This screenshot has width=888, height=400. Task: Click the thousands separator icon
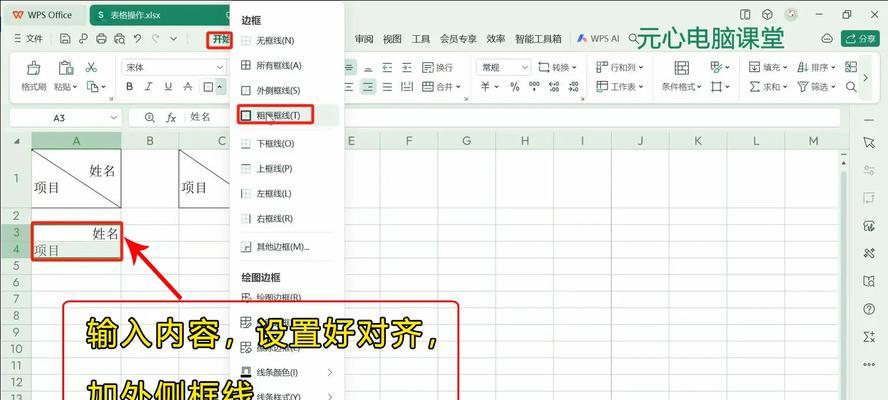pos(534,87)
